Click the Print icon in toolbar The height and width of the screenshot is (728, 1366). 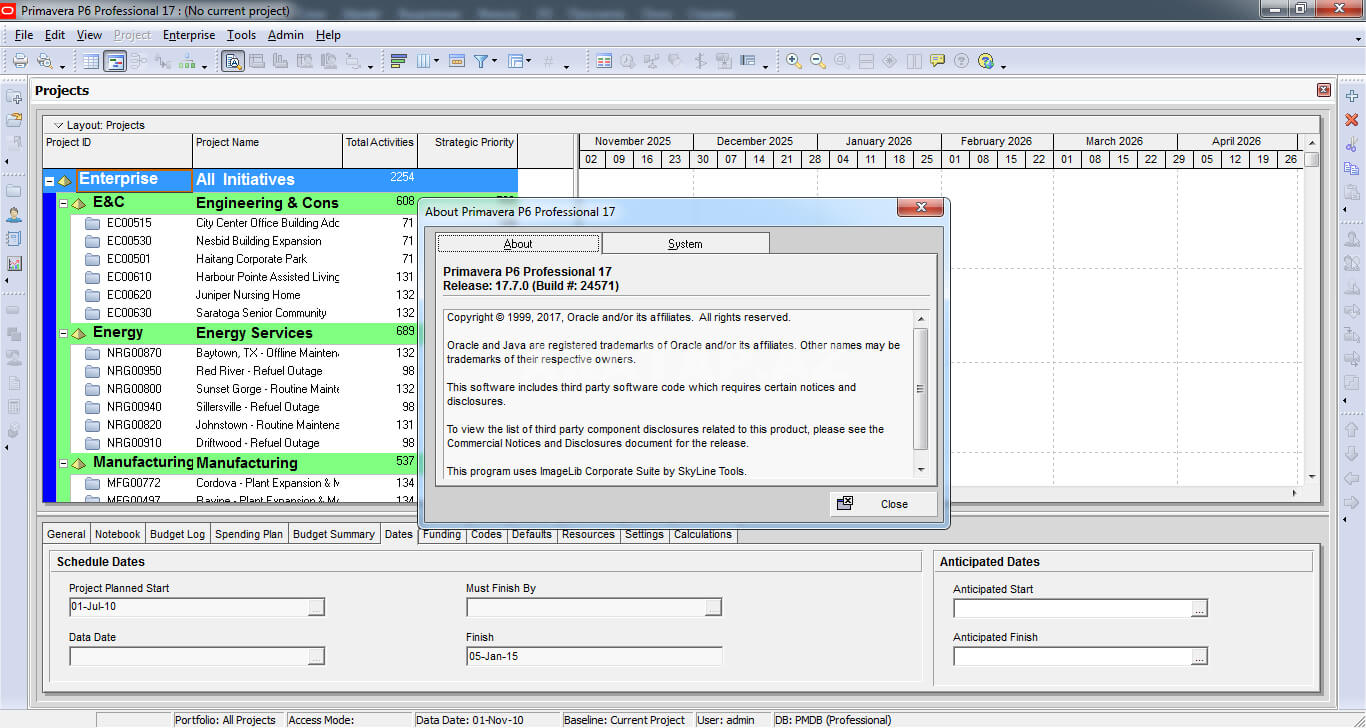click(x=20, y=61)
